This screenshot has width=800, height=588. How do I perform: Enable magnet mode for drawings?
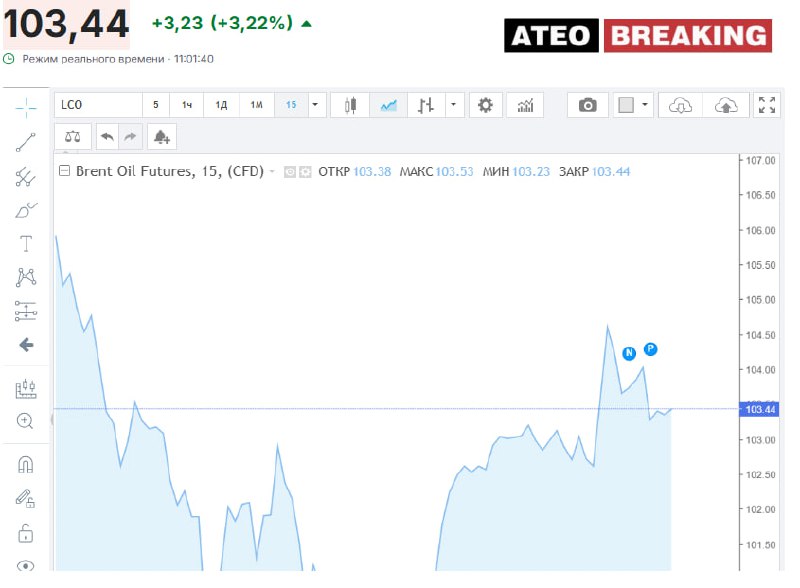click(25, 463)
